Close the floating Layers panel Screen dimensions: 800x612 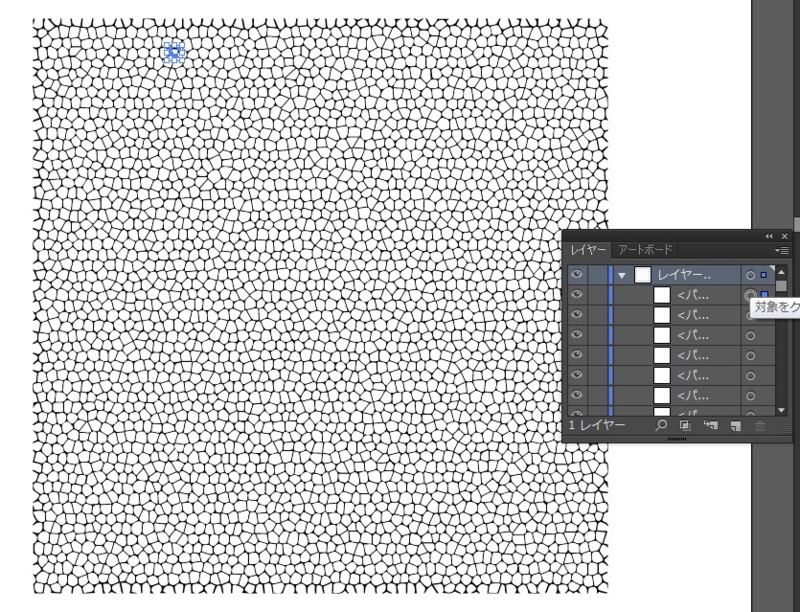(785, 236)
